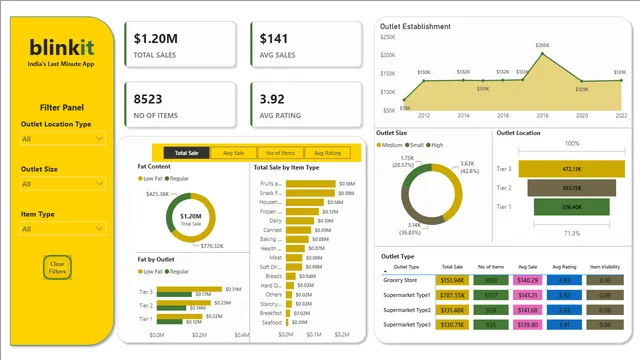Sort by Outlet Type column header
The image size is (640, 360).
(x=406, y=267)
